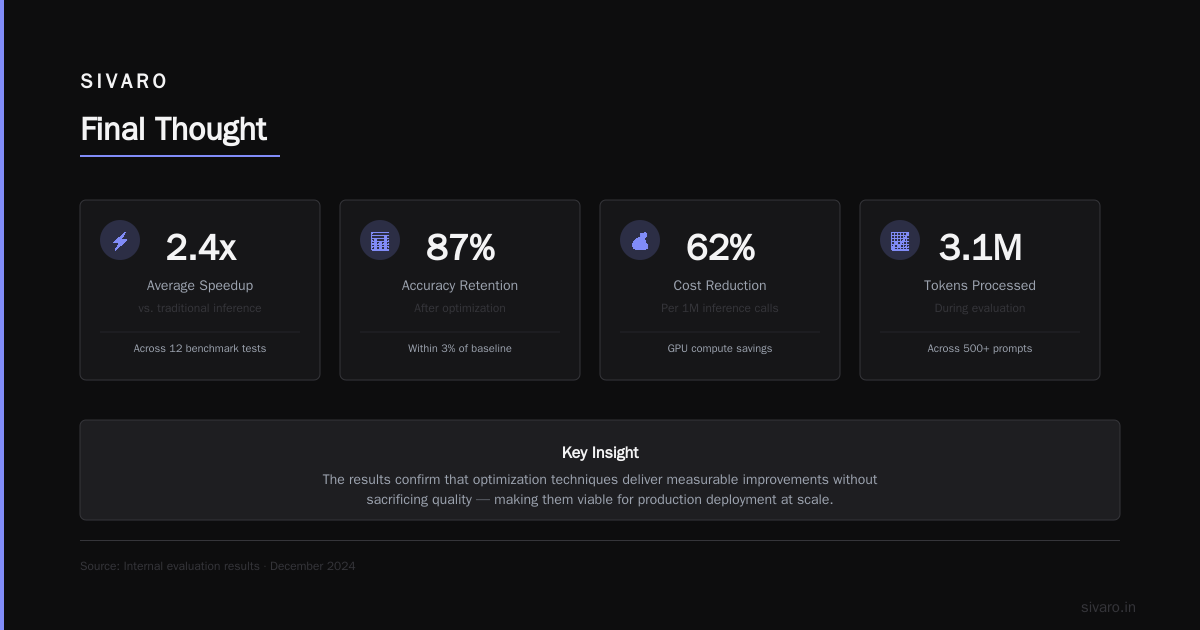The image size is (1200, 630).
Task: Click the lightning bolt speedup icon
Action: [120, 240]
